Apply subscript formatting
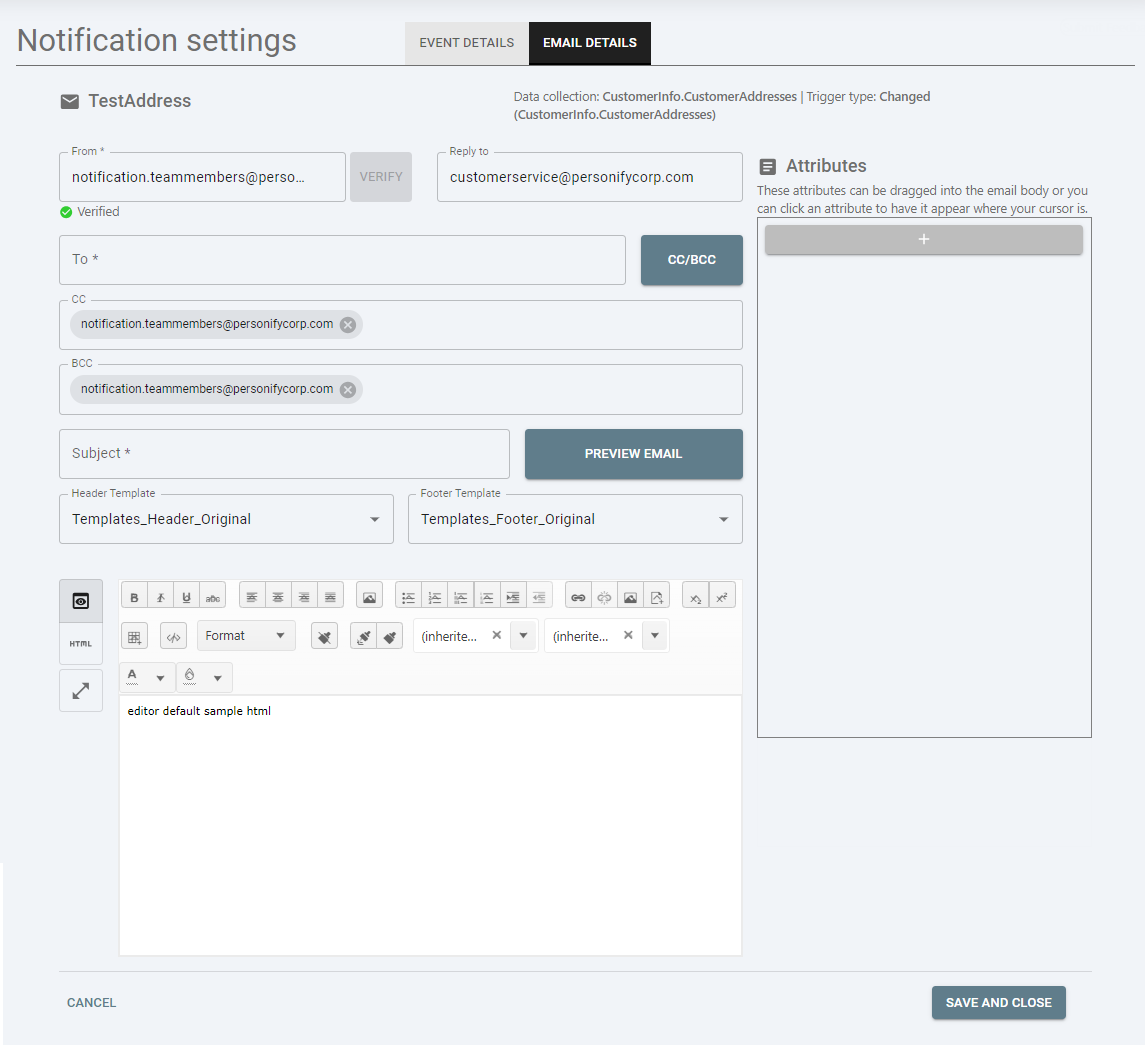 pos(696,597)
